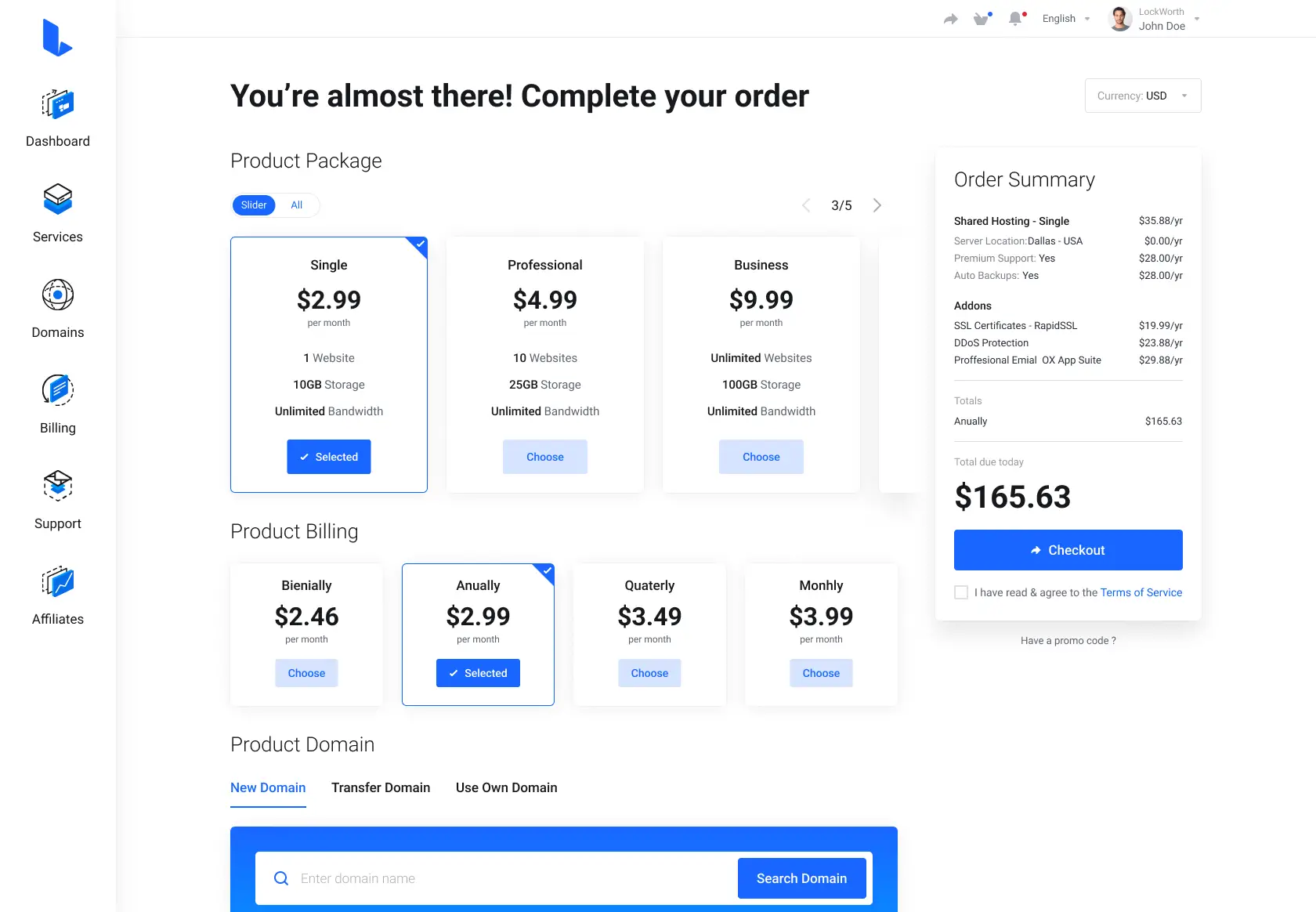Open the Dashboard sidebar icon
This screenshot has height=912, width=1316.
[58, 103]
